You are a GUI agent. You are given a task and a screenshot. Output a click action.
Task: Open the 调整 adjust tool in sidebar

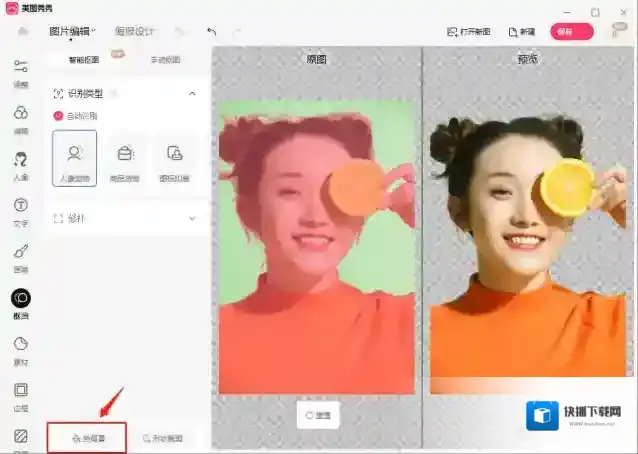[x=20, y=72]
